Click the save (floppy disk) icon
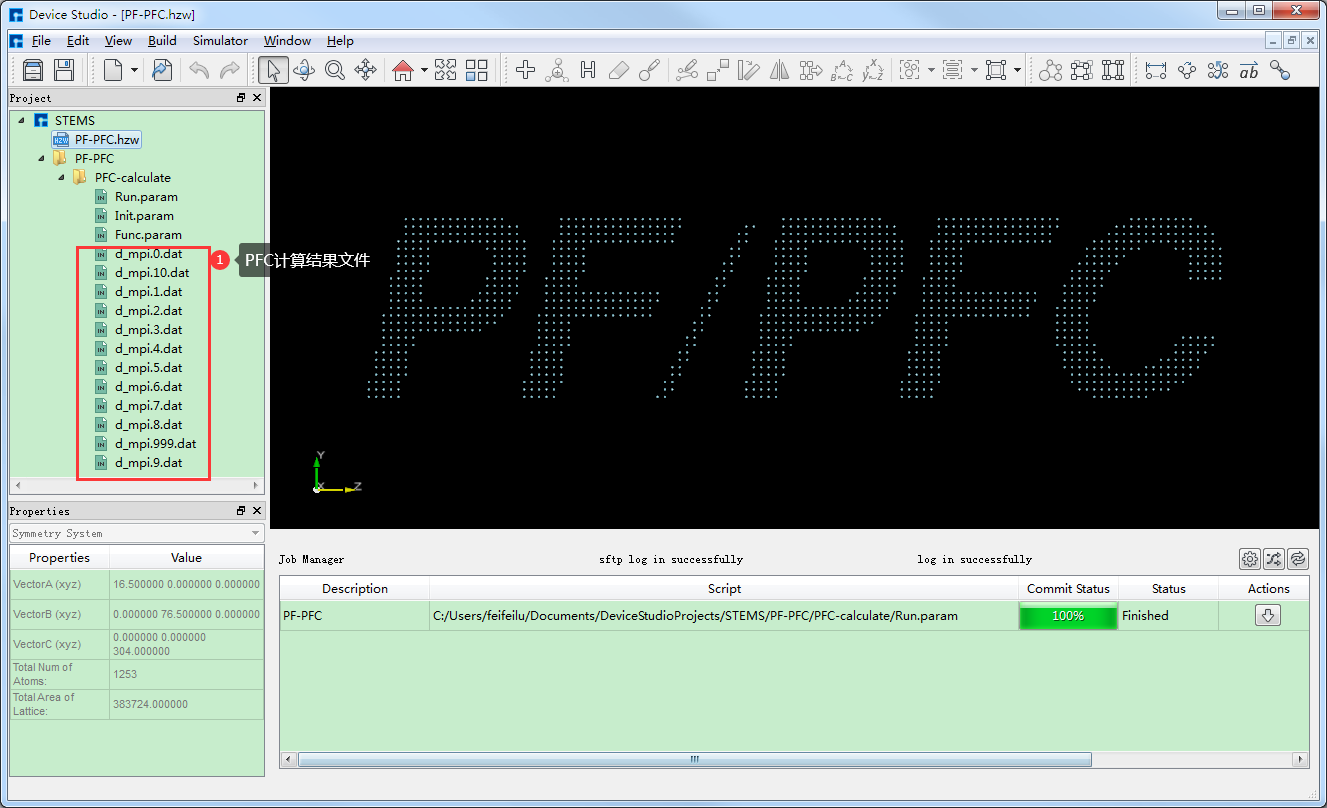 pos(64,70)
